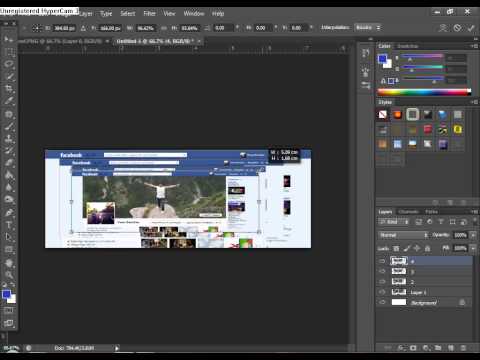Switch to warp mode icon in options bar
The image size is (480, 360).
(x=443, y=28)
